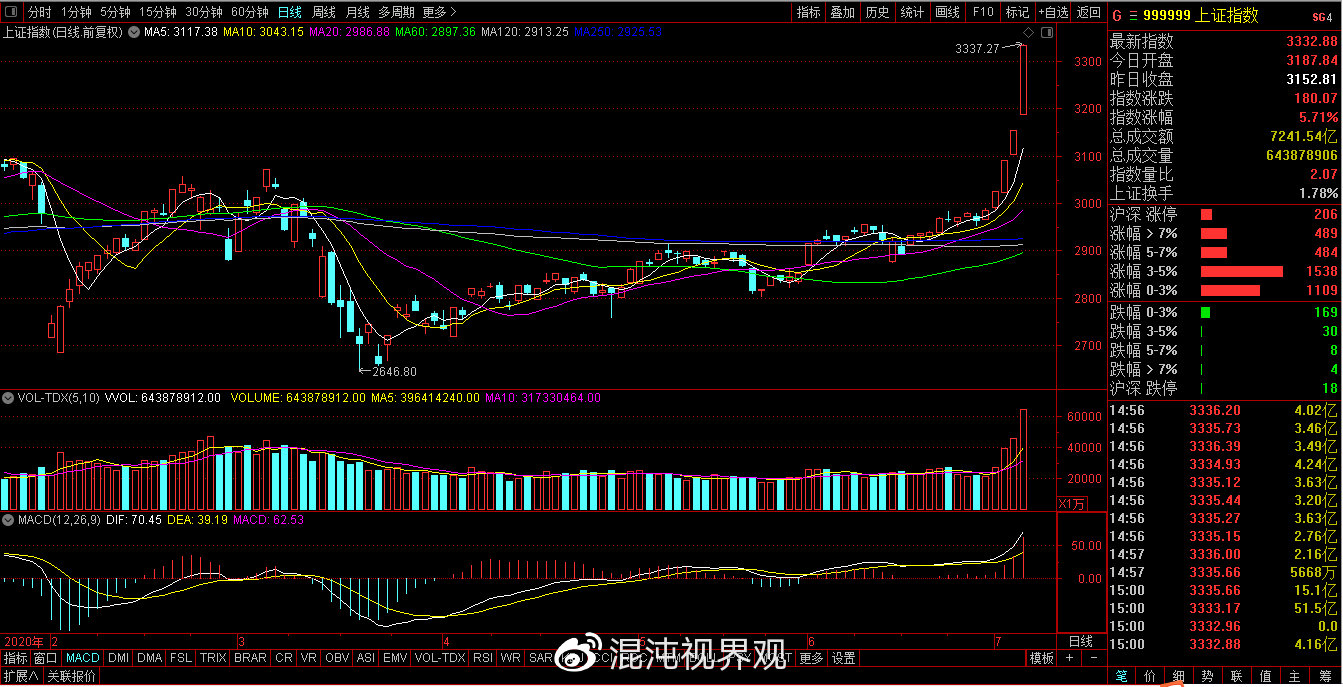1343x687 pixels.
Task: Click the red G icon beside 999999
Action: 1117,15
